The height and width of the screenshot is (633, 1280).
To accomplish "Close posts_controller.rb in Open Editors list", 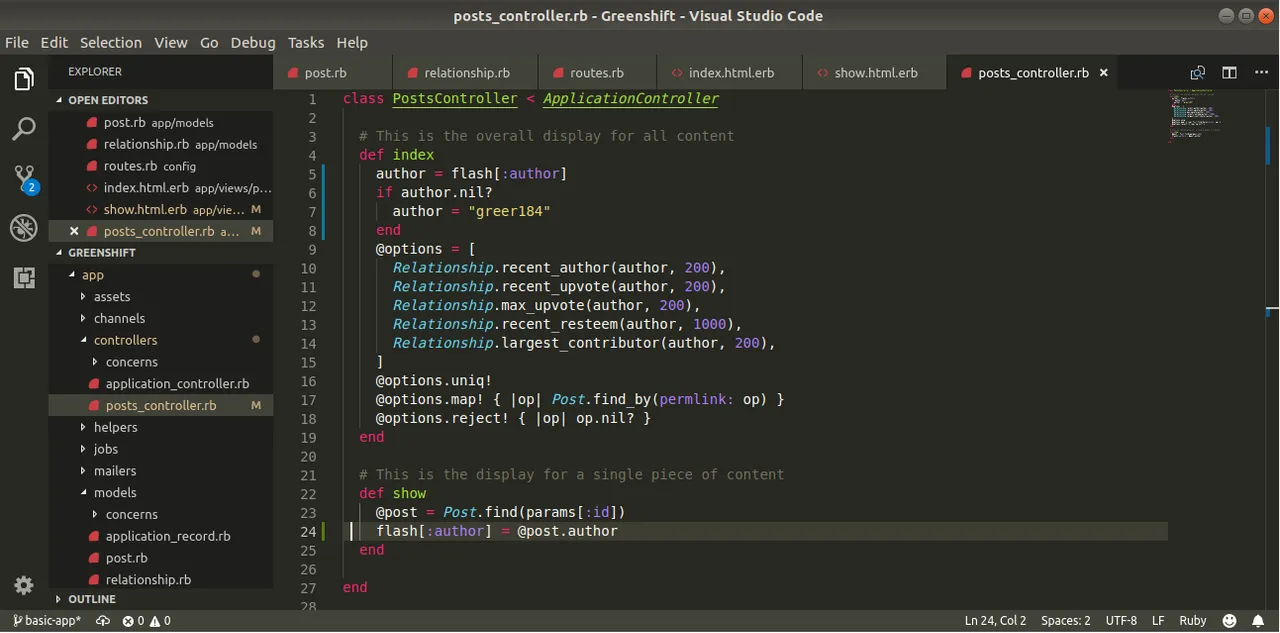I will (74, 231).
